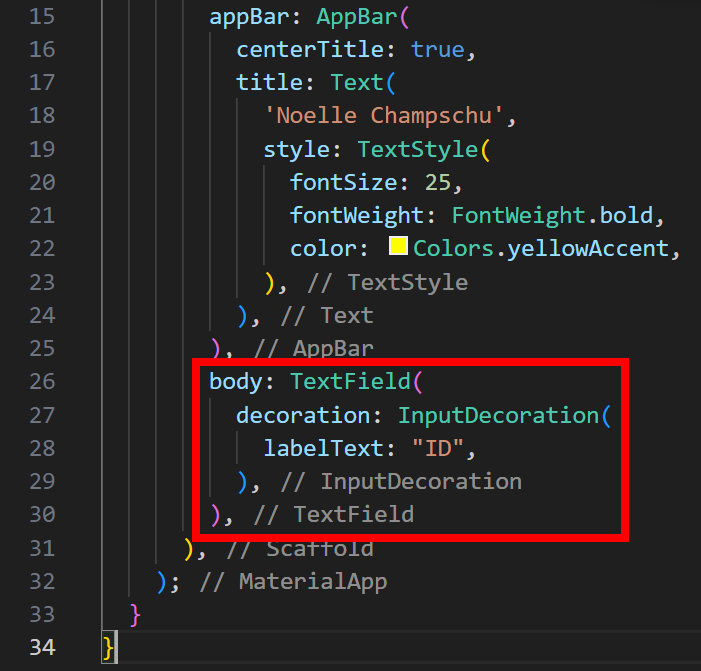
Task: Click the yellow closing brace on line 34
Action: click(108, 648)
